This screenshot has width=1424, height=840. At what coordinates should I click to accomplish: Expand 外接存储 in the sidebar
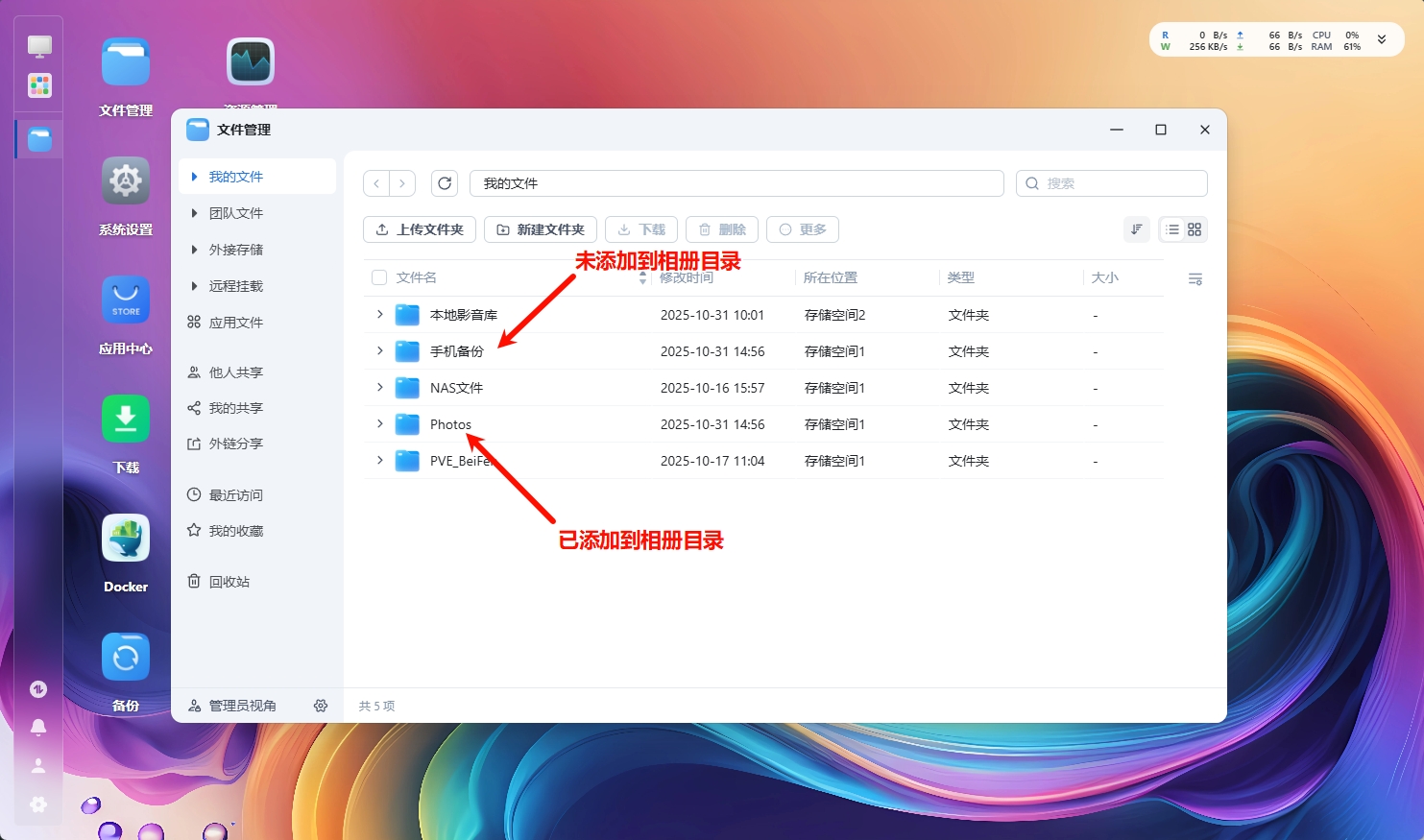coord(194,250)
